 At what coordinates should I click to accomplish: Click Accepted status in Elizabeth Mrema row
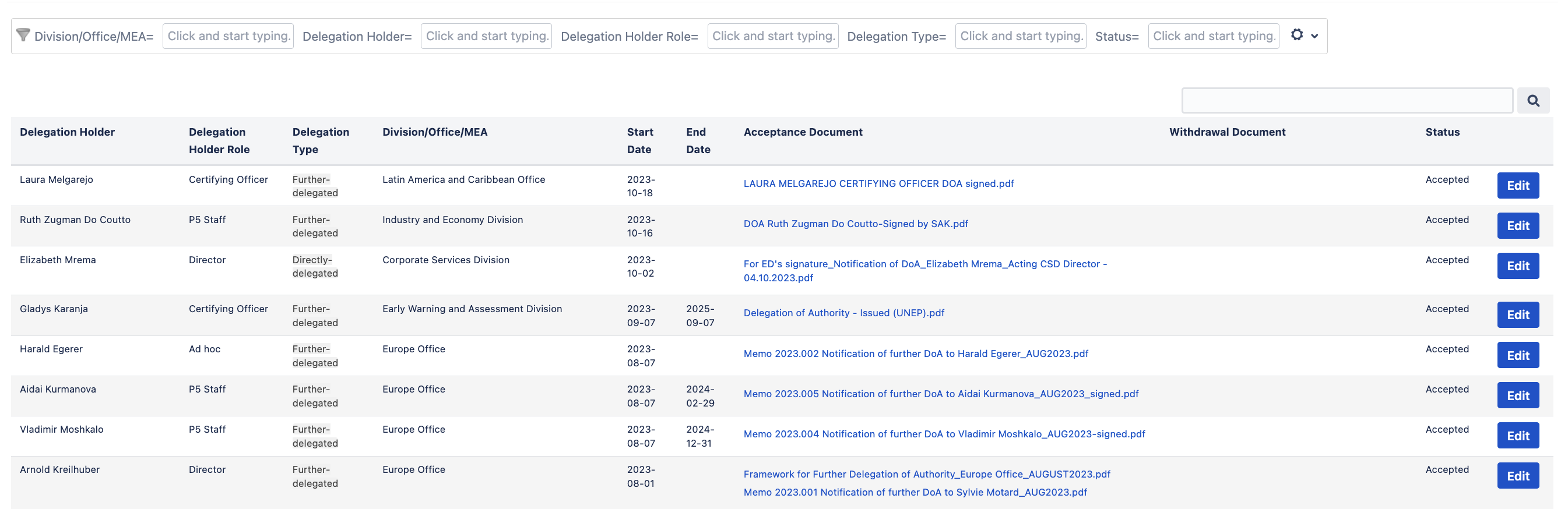point(1447,260)
